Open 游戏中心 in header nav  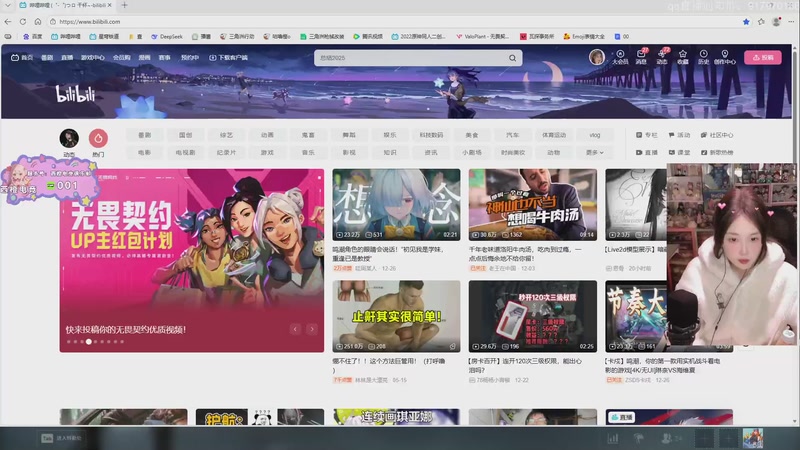click(x=92, y=58)
